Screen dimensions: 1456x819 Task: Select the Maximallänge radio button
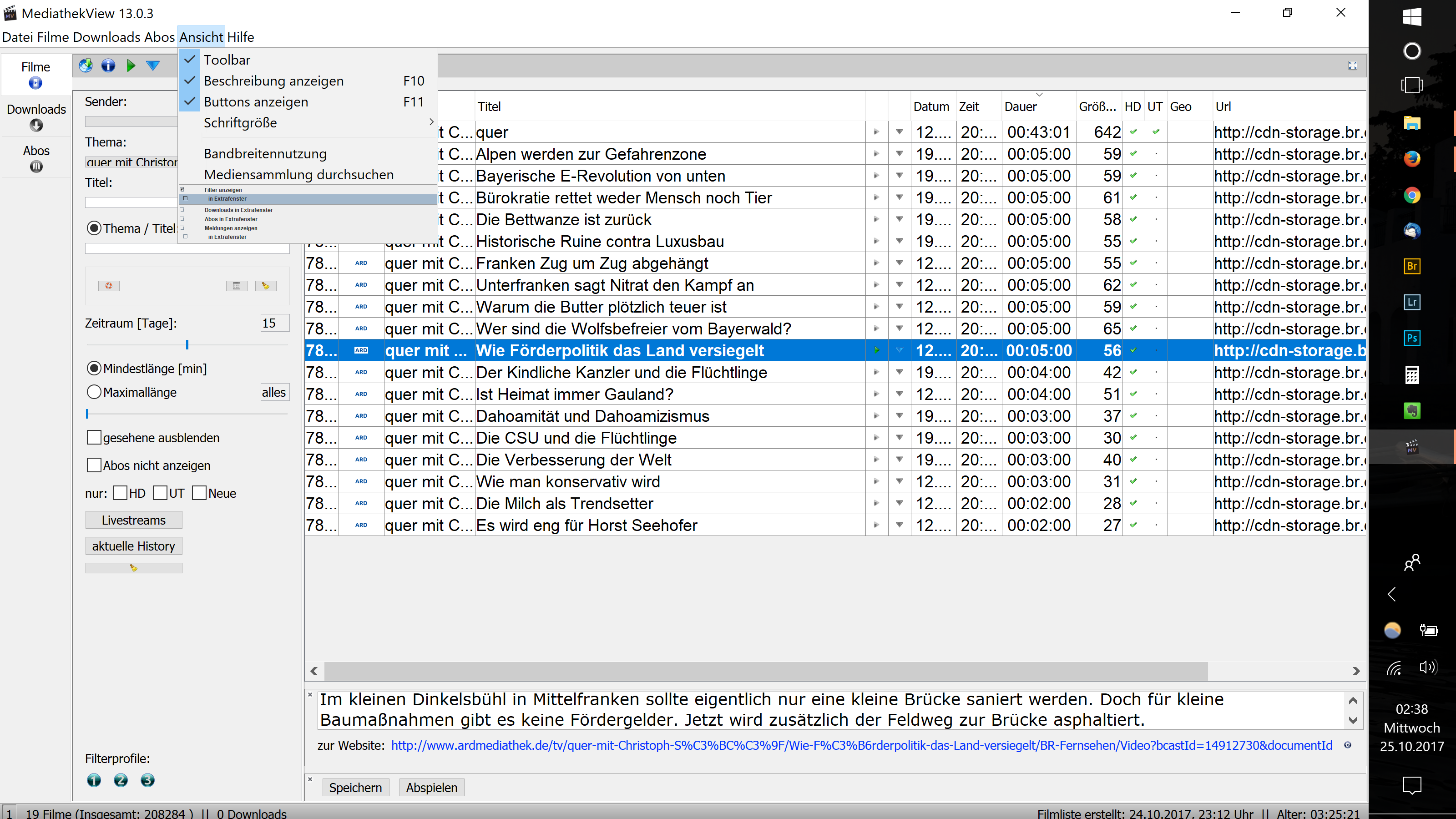(x=94, y=392)
